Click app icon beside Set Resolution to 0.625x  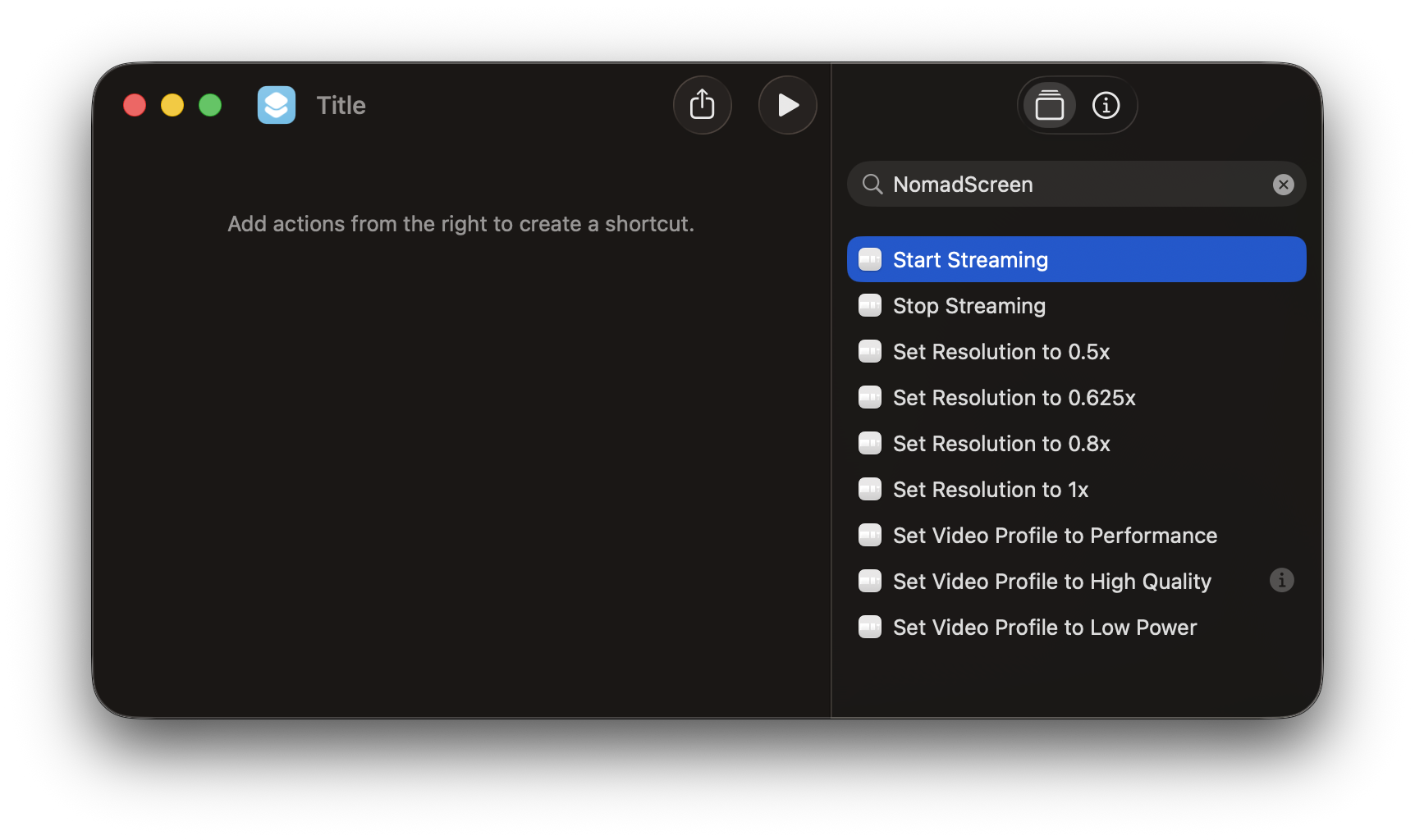tap(870, 397)
